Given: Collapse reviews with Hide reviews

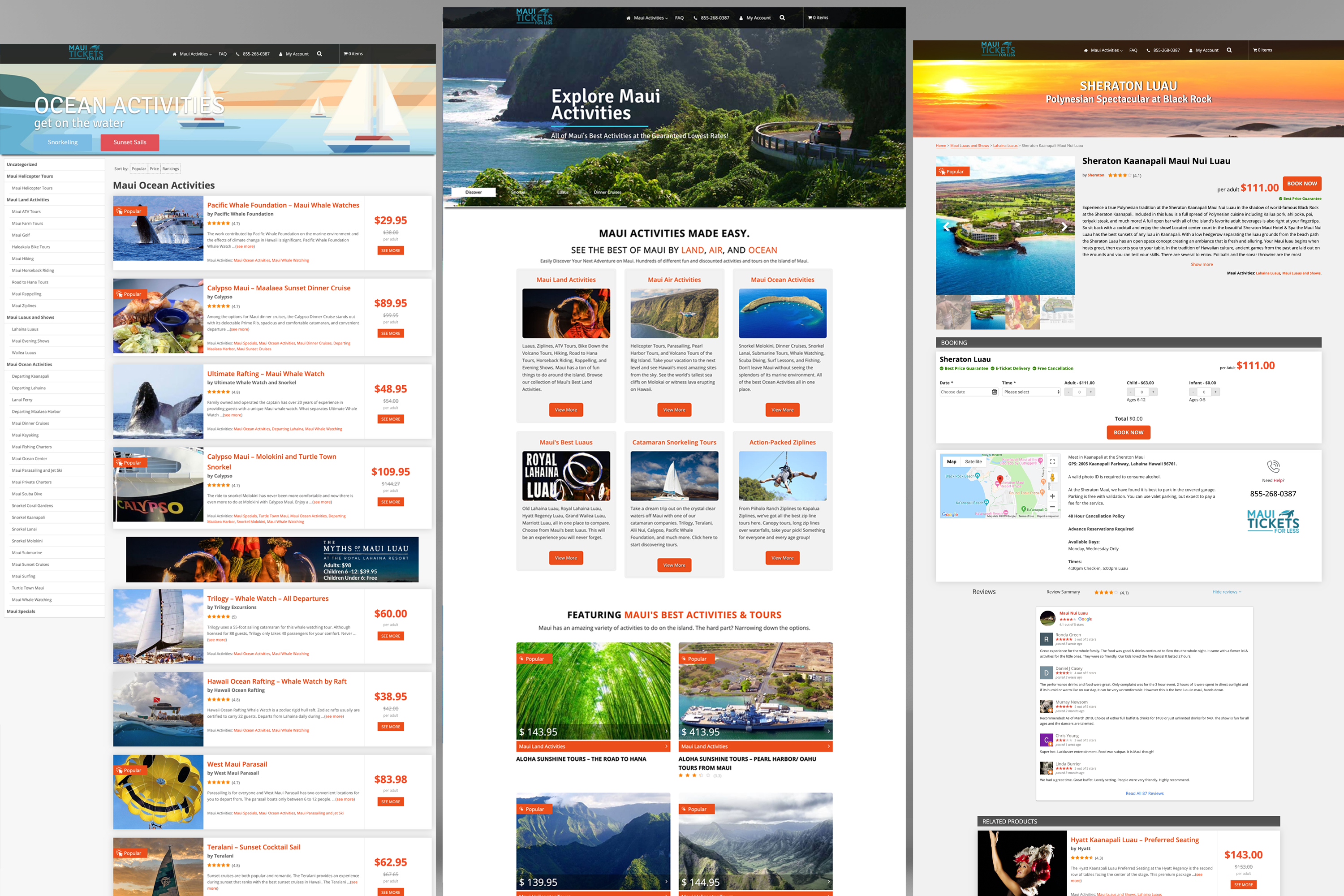Looking at the screenshot, I should [1226, 592].
